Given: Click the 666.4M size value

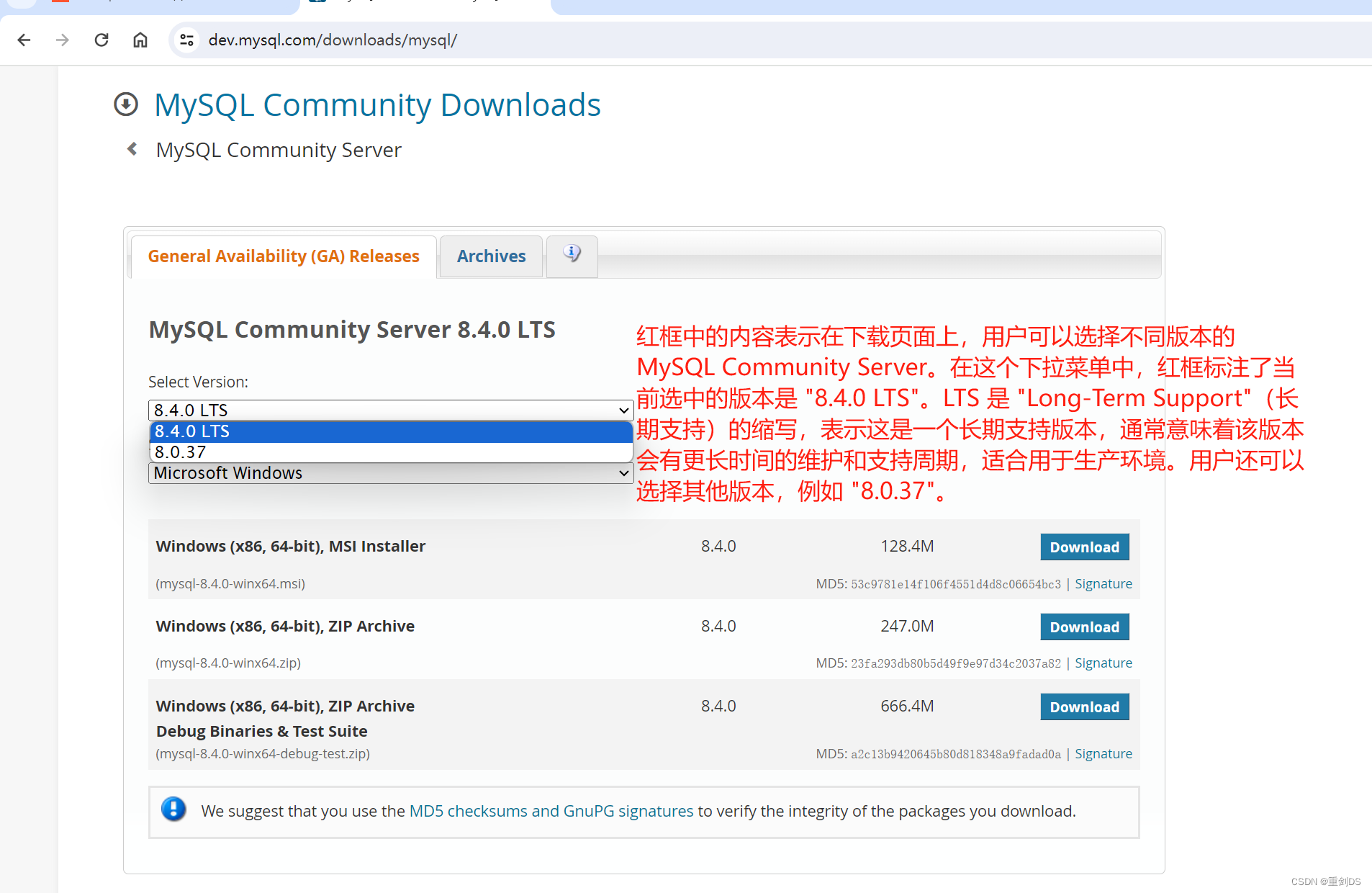Looking at the screenshot, I should (907, 706).
